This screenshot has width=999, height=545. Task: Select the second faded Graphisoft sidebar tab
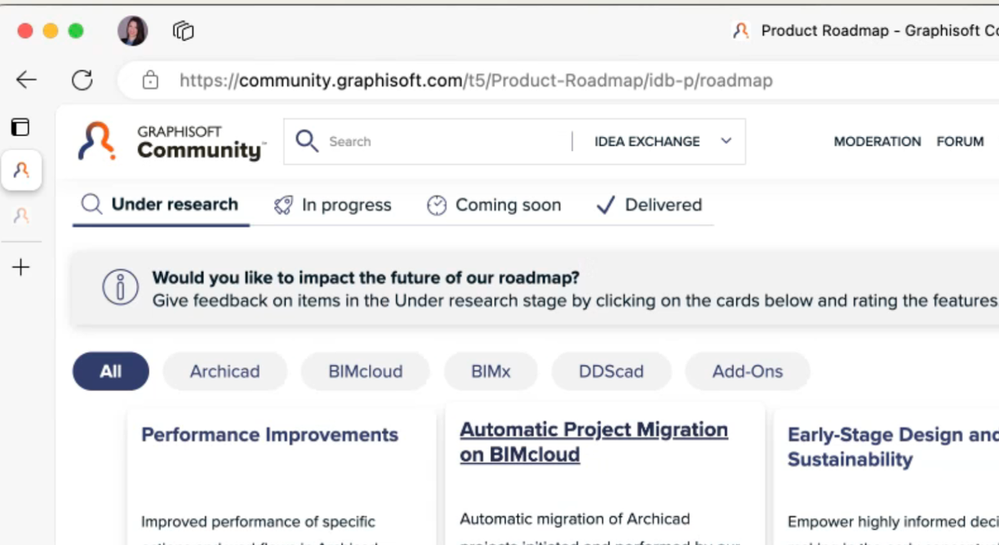[22, 215]
